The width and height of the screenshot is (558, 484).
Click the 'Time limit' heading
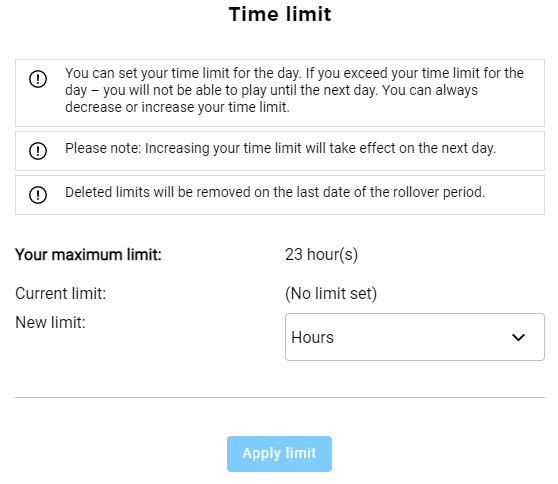[280, 14]
